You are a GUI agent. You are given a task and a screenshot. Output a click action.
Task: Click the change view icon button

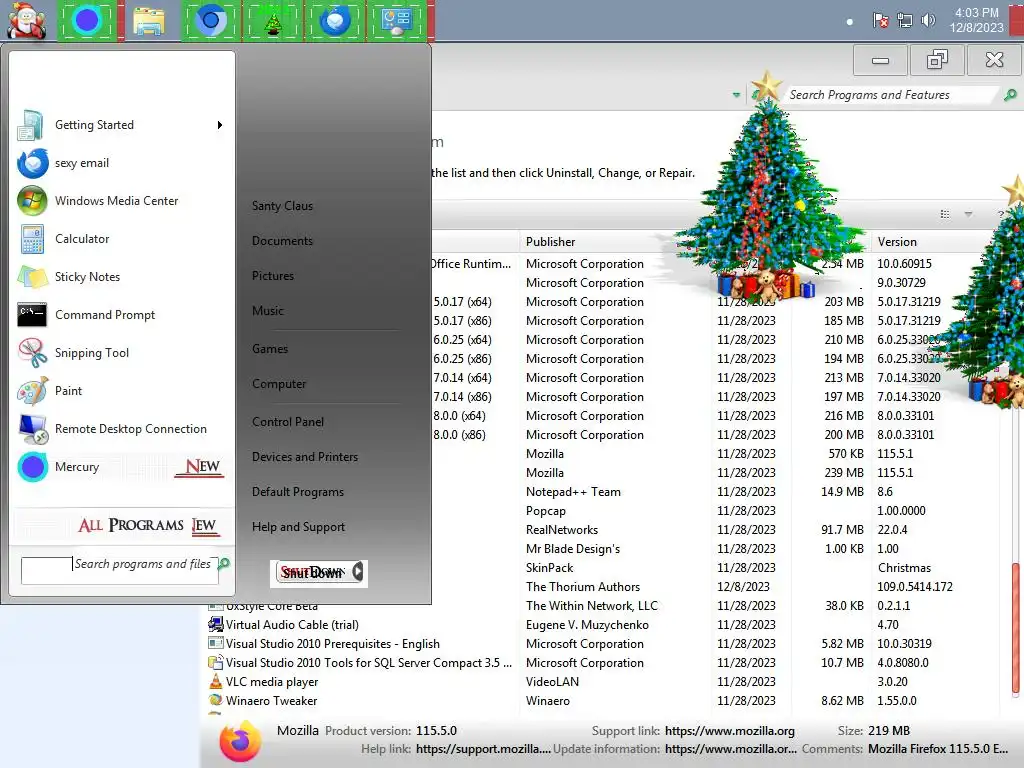(944, 214)
